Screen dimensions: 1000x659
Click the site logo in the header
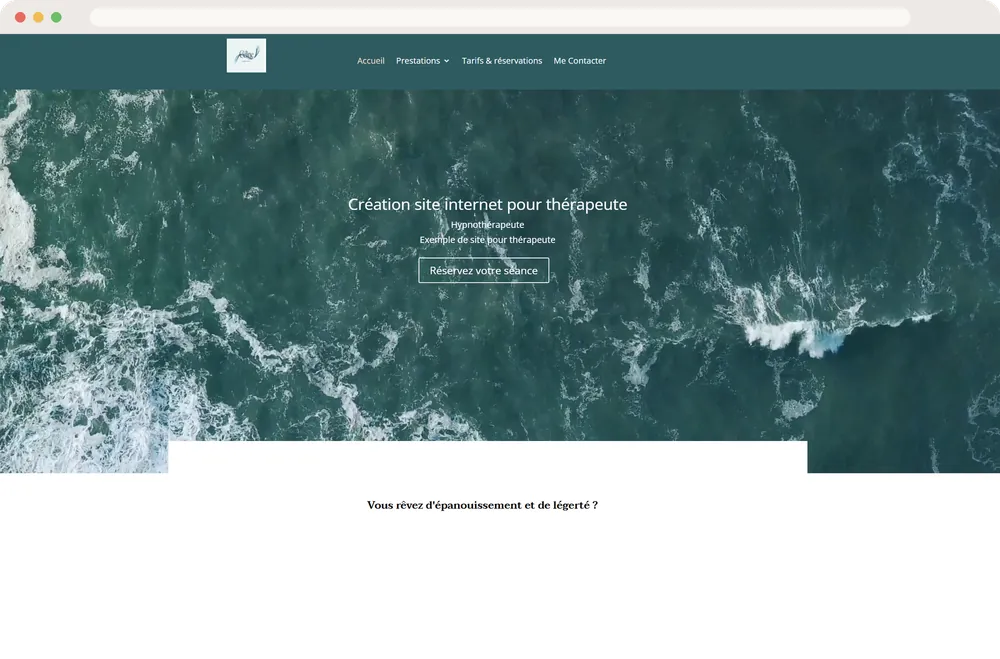coord(246,56)
